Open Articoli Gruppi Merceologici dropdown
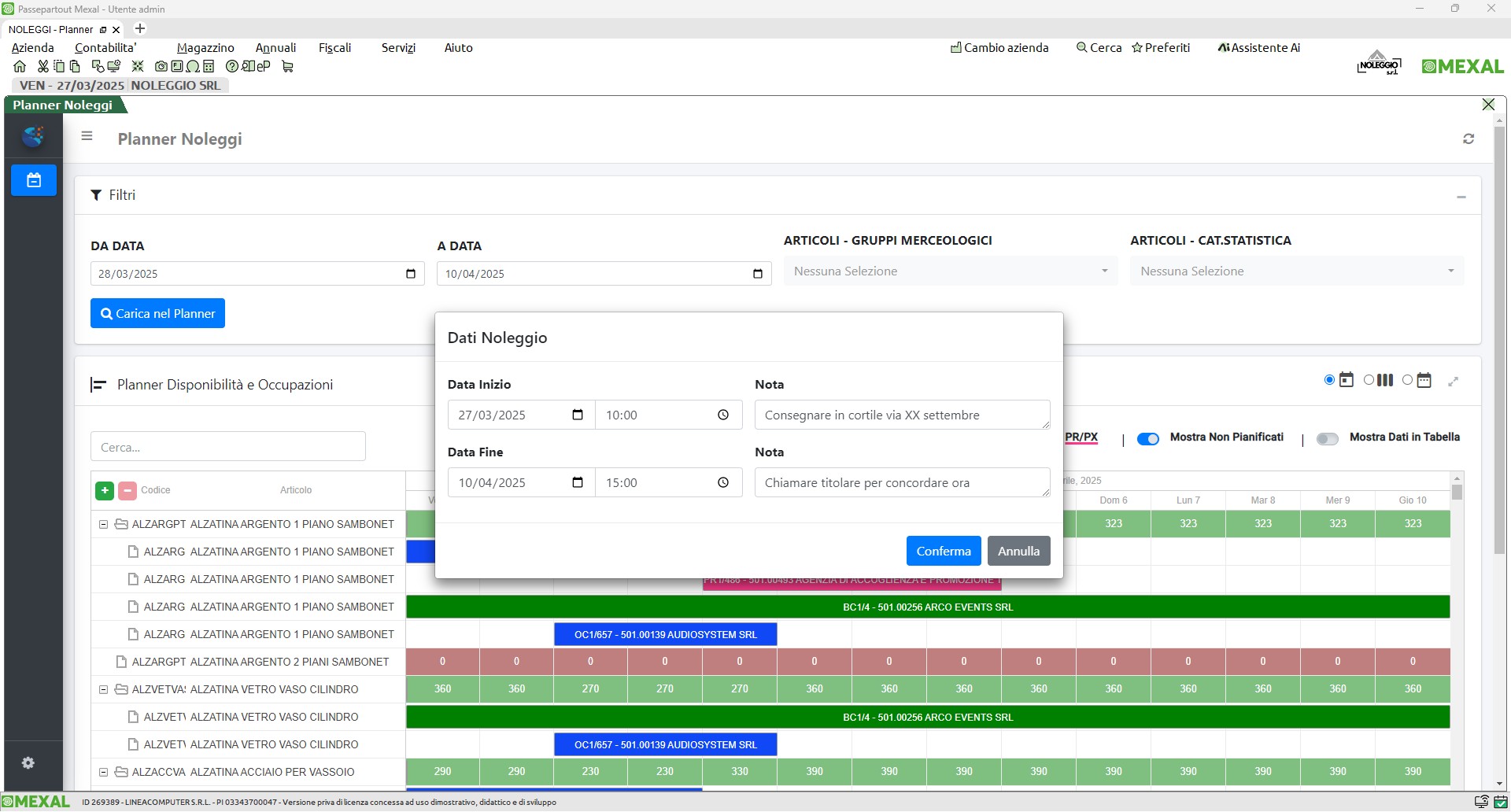Screen dimensions: 1511x812 pos(950,271)
